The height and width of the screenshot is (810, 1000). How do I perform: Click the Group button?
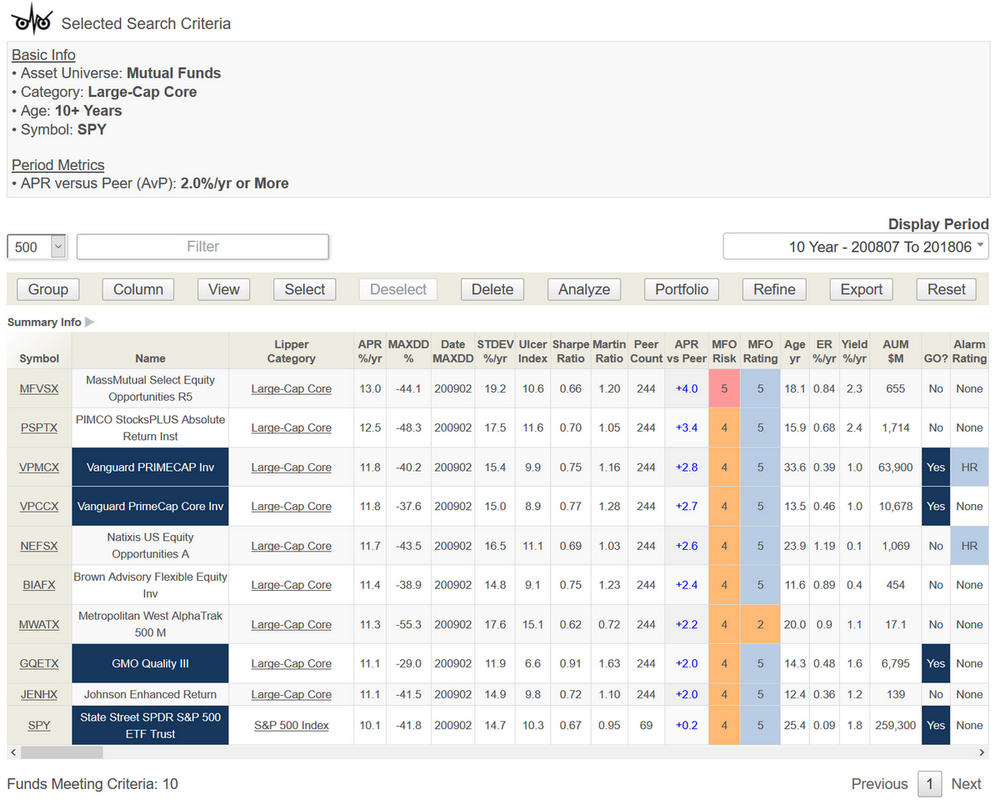48,289
